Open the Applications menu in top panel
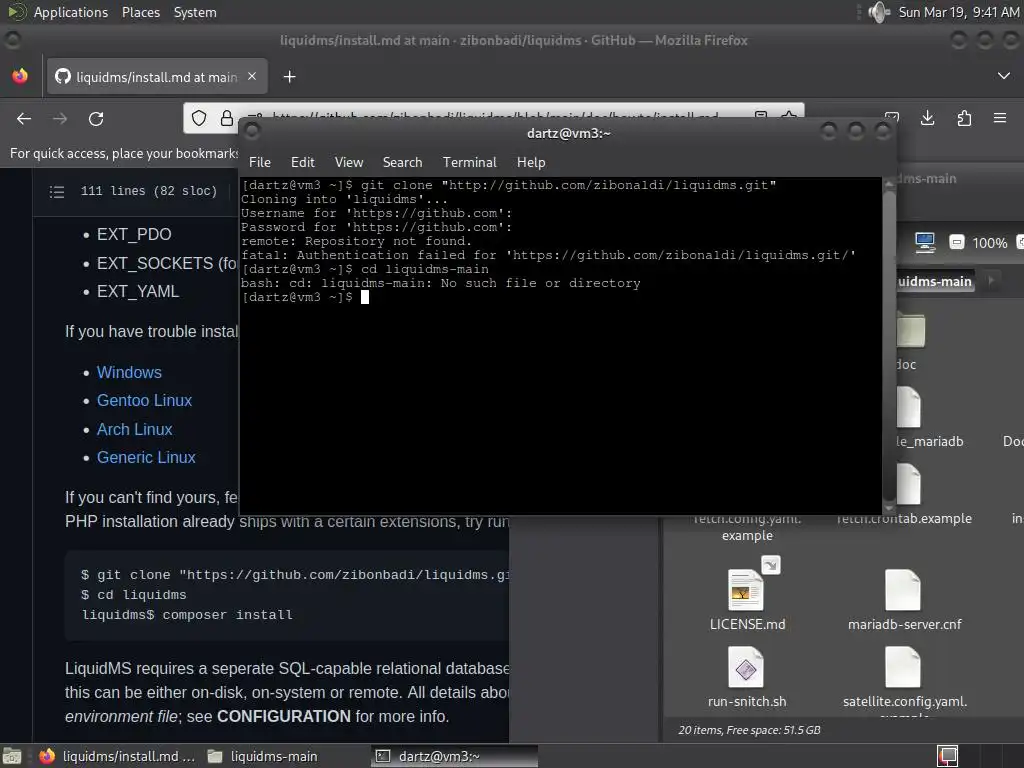1024x768 pixels. click(71, 12)
